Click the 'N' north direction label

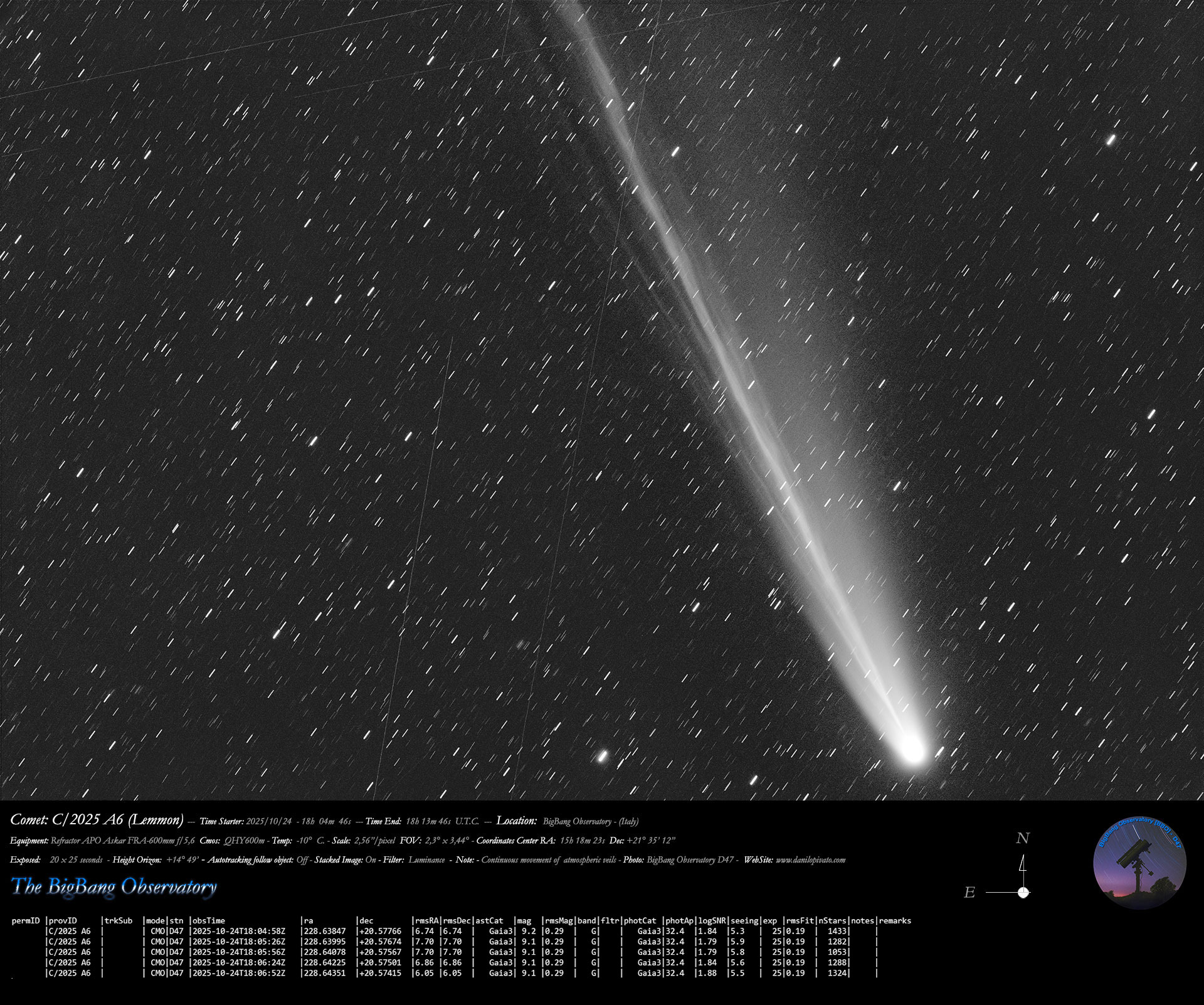coord(1023,839)
